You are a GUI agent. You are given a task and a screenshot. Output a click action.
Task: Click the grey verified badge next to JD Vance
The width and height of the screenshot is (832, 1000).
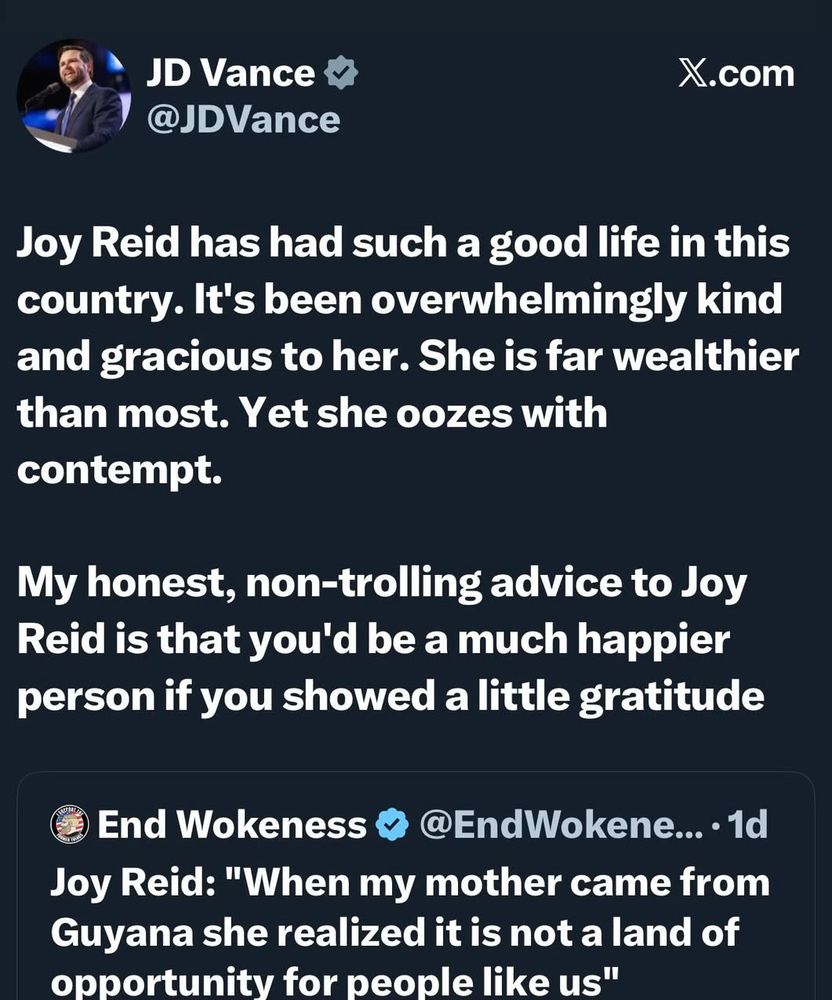343,71
